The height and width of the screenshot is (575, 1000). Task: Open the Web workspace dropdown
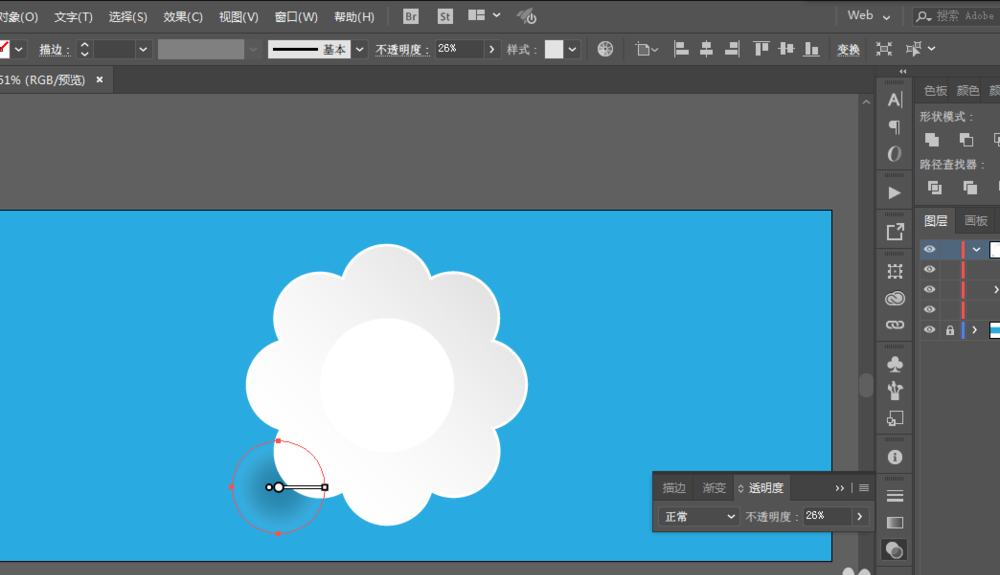[869, 16]
